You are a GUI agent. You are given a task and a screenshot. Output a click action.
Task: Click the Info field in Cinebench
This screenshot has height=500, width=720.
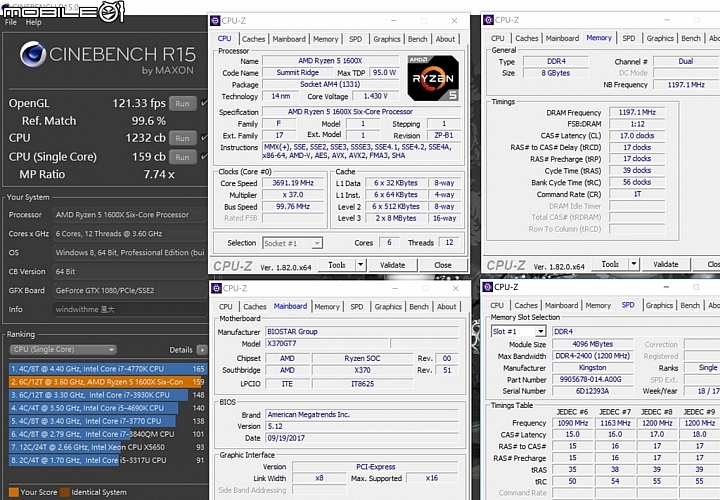129,309
